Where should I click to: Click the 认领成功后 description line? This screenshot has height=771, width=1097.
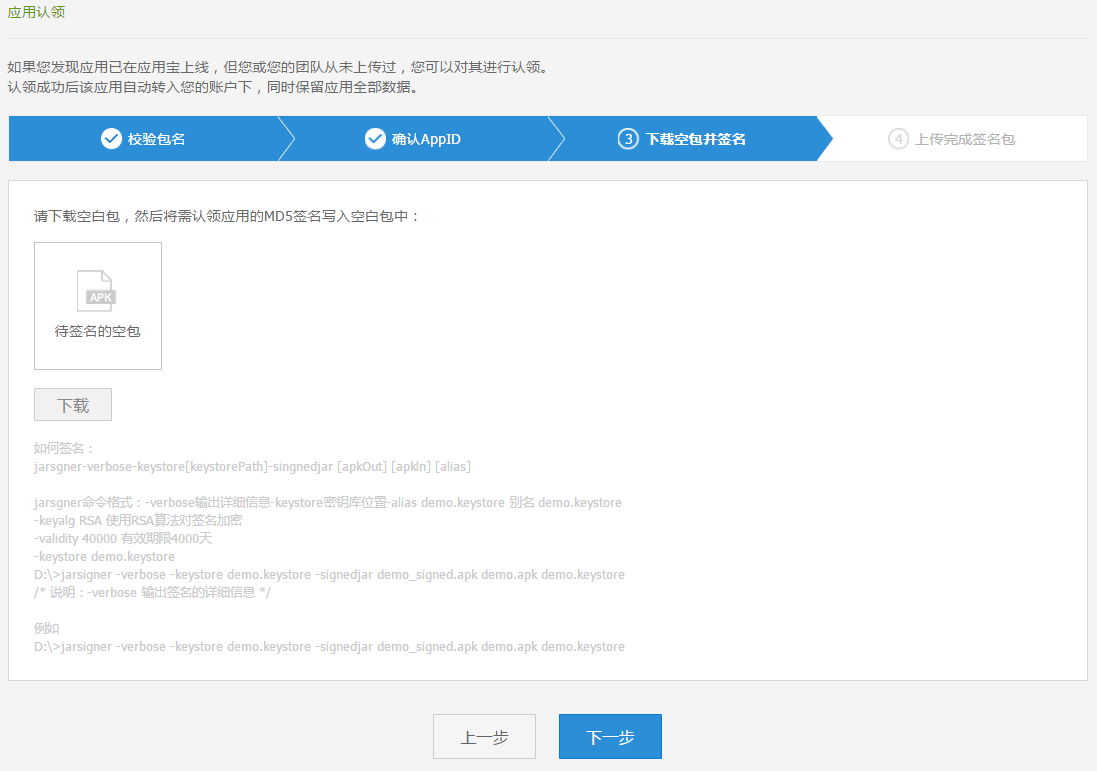[212, 87]
